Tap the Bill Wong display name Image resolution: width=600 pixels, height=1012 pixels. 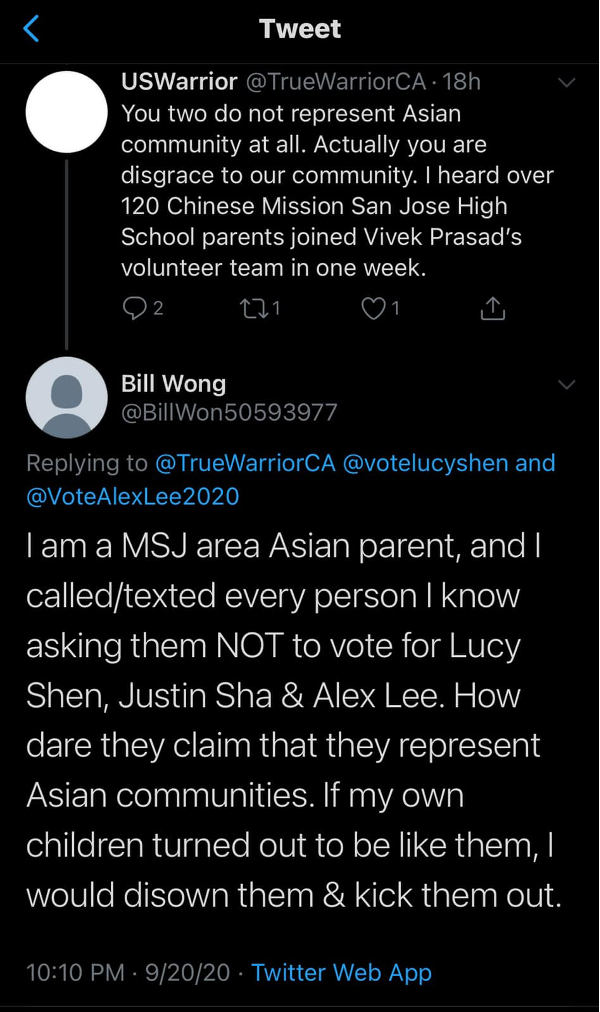tap(173, 383)
